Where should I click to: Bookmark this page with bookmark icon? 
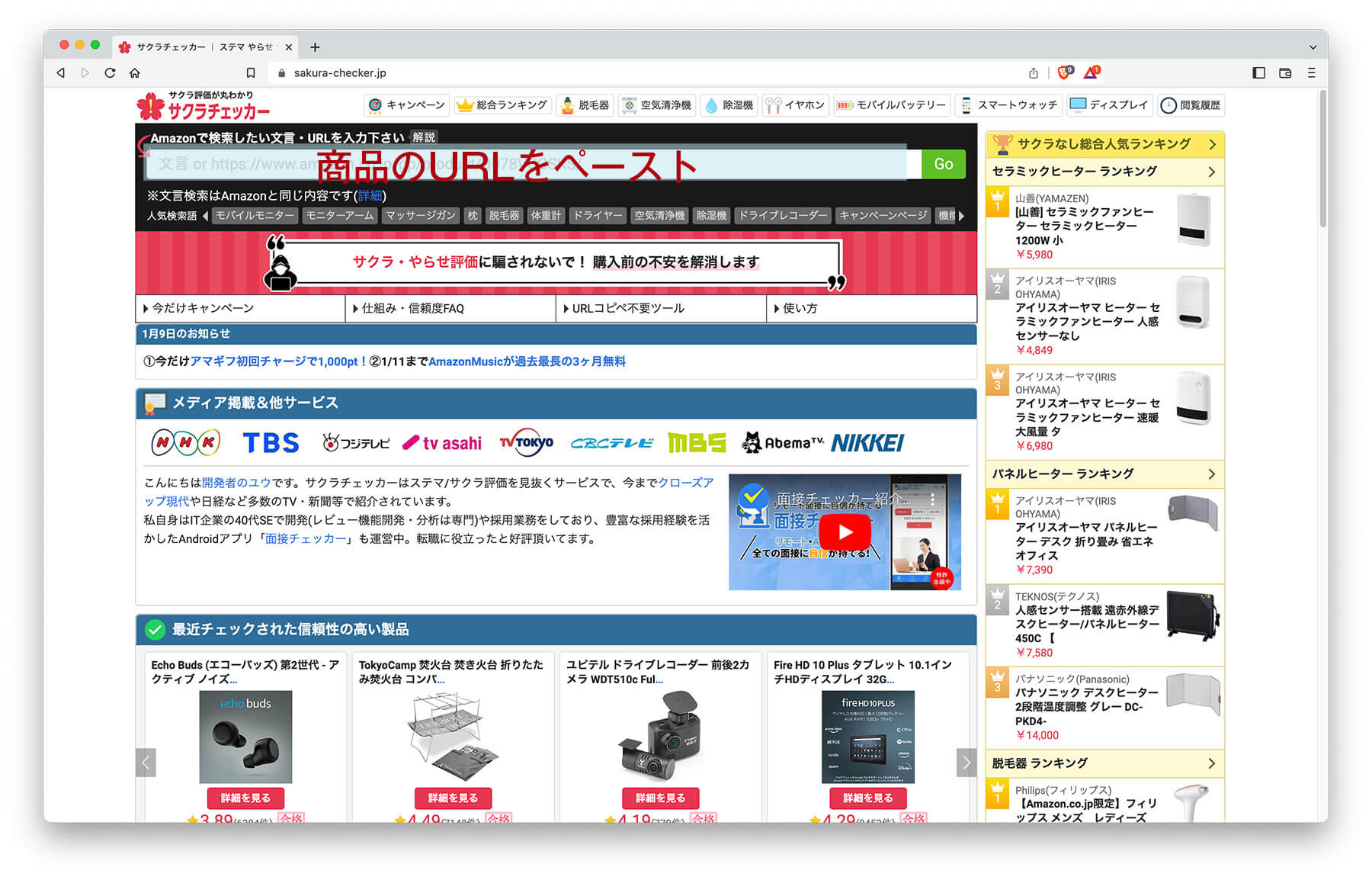pyautogui.click(x=250, y=73)
